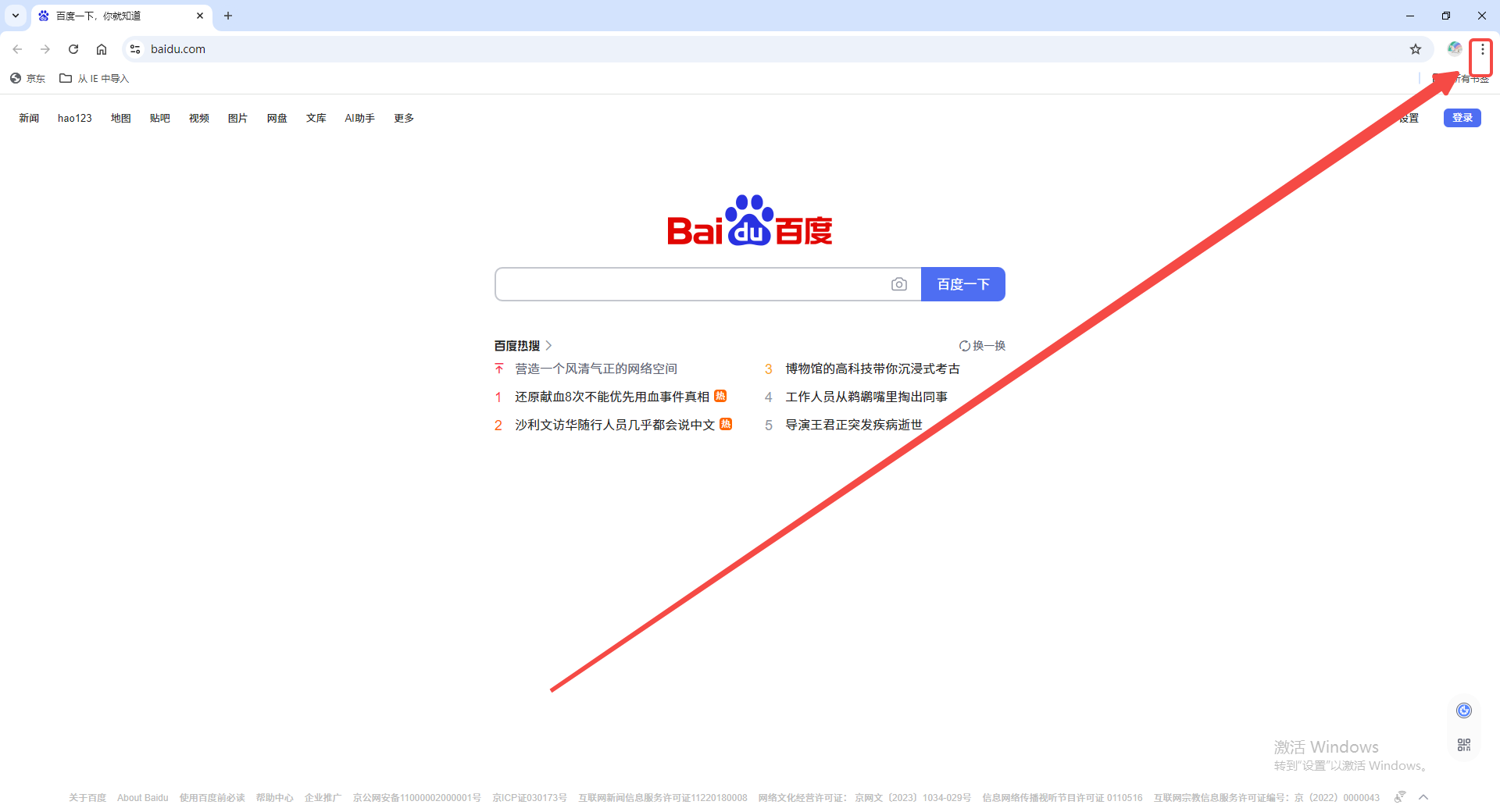Open 图片 in Baidu navigation
This screenshot has height=812, width=1500.
click(238, 118)
